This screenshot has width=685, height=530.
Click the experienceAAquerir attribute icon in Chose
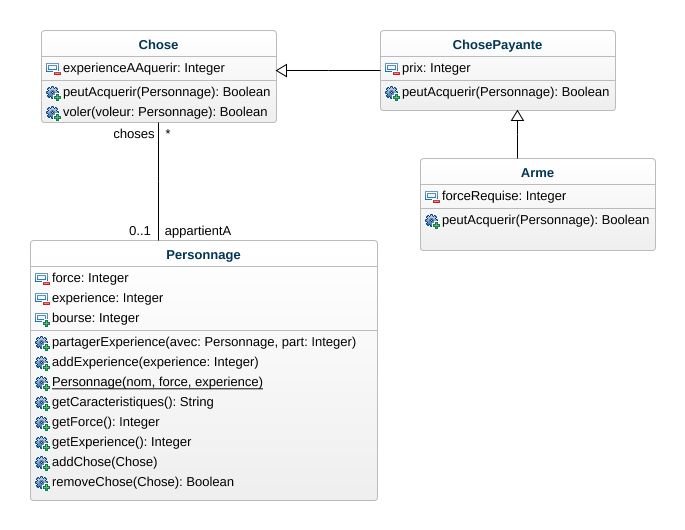53,69
